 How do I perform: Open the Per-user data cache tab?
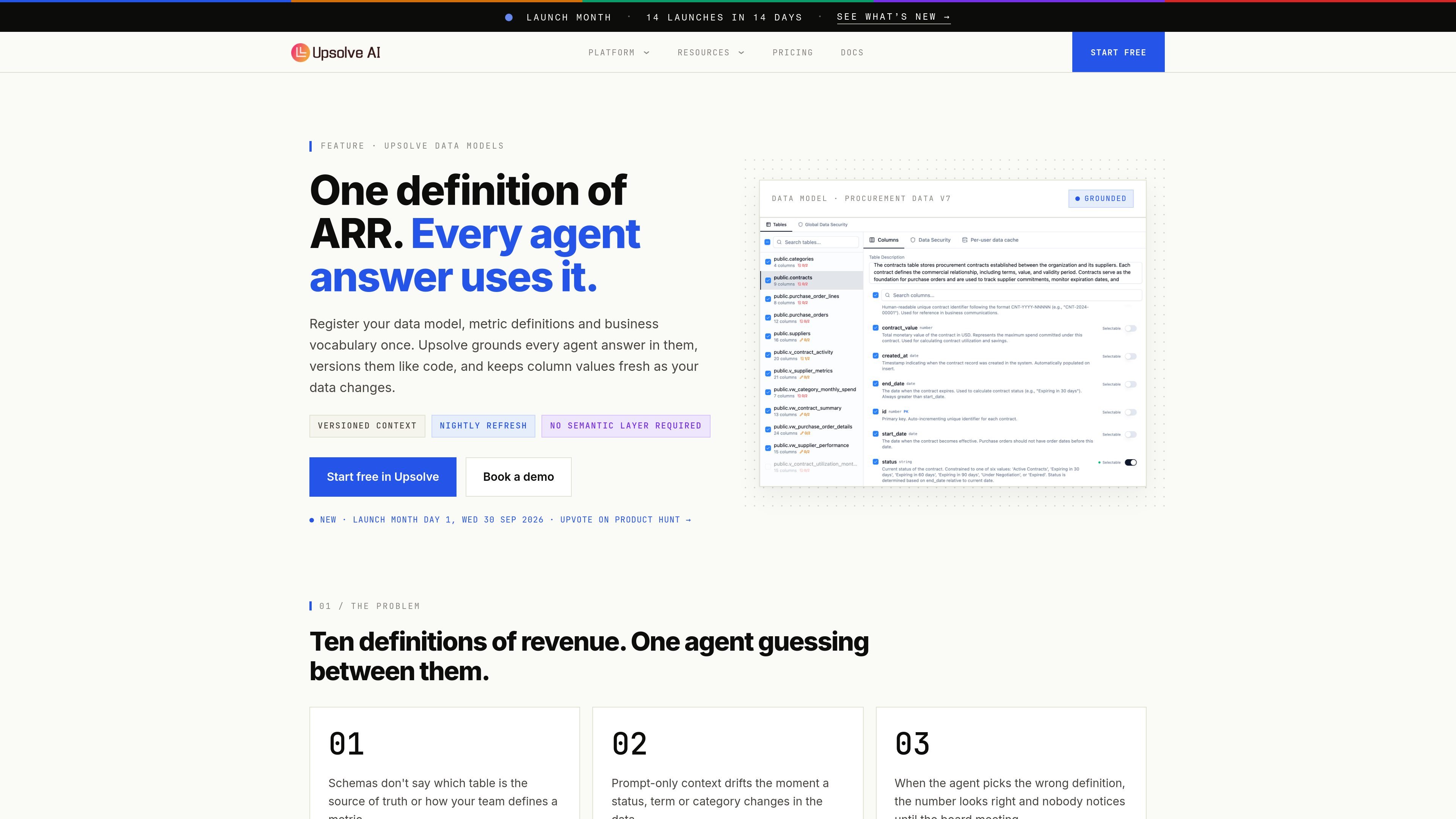[x=990, y=240]
